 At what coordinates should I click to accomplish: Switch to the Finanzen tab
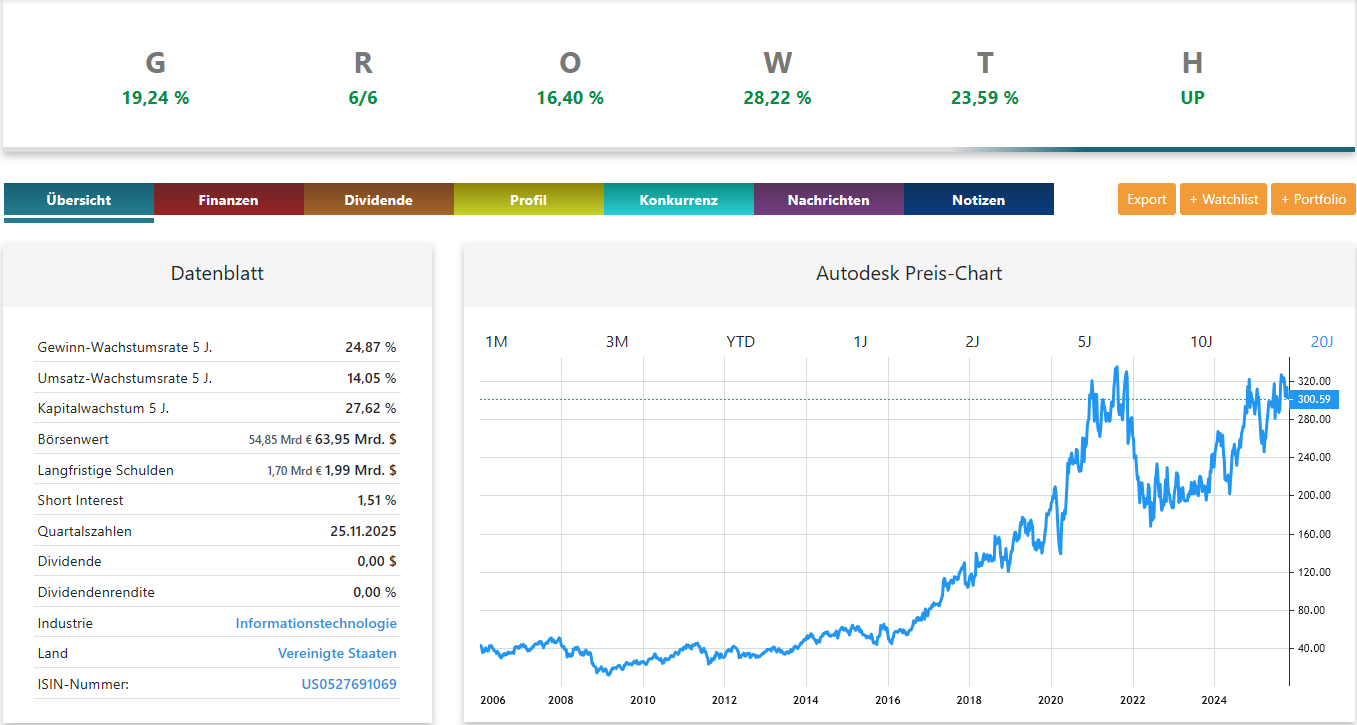coord(228,200)
